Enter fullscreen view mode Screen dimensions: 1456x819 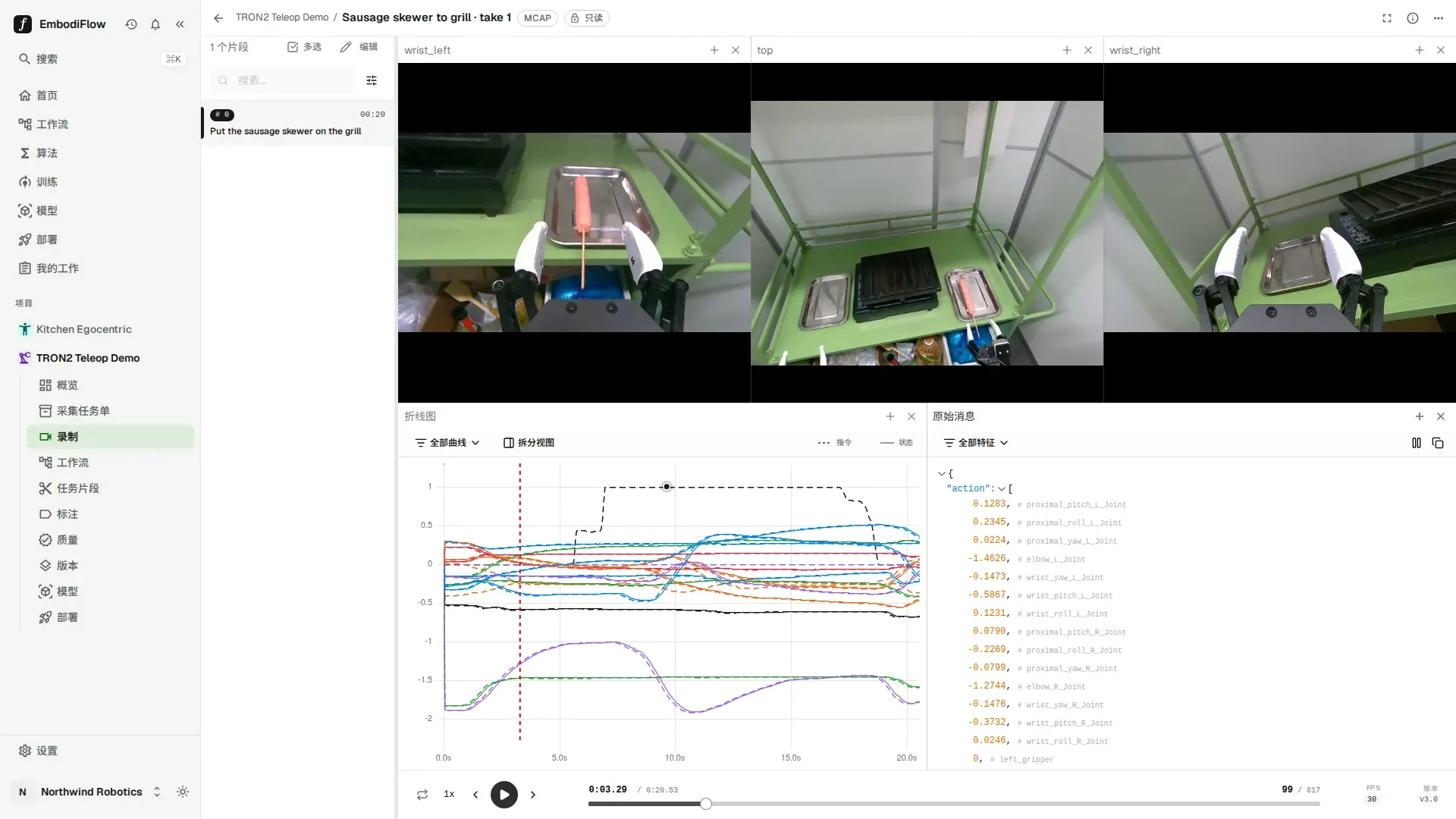tap(1387, 18)
